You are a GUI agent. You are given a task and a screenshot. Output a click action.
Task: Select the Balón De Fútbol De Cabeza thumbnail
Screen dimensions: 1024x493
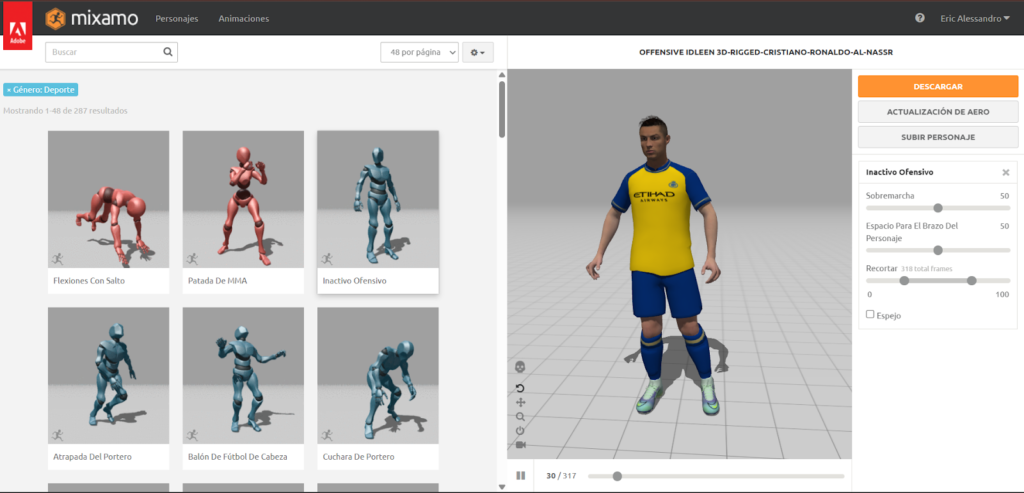coord(243,375)
